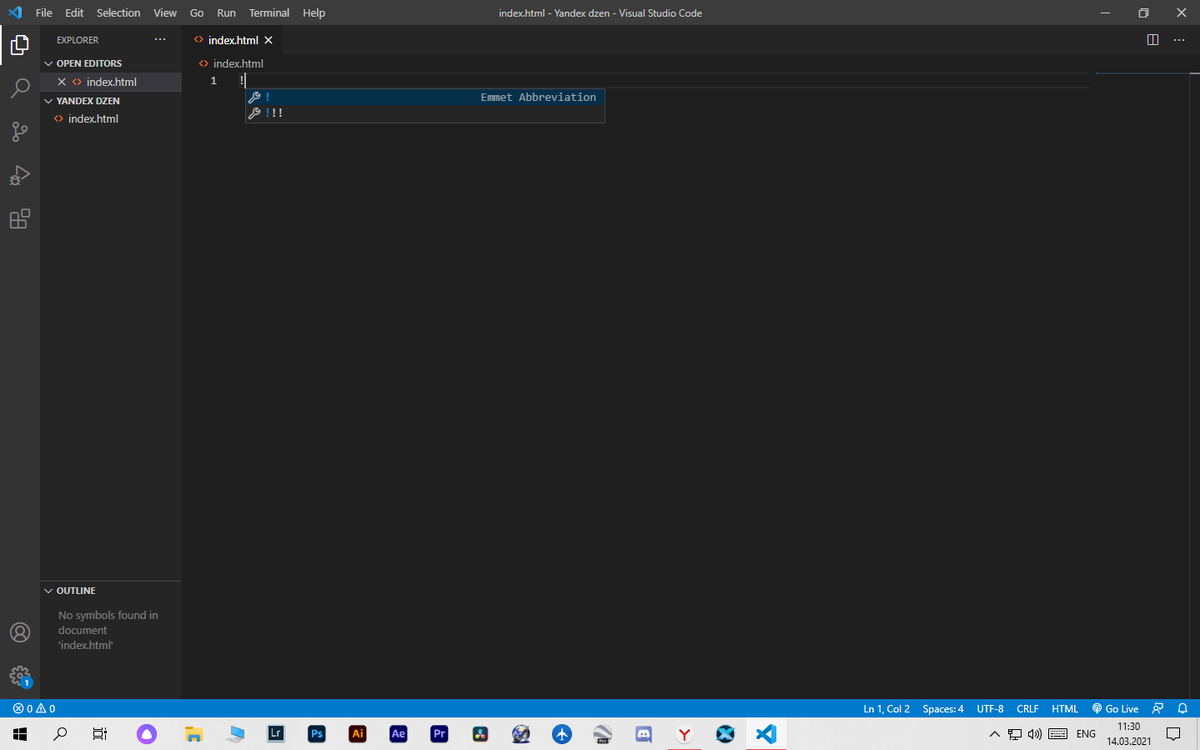Viewport: 1200px width, 750px height.
Task: Select the index.html editor tab
Action: (233, 40)
